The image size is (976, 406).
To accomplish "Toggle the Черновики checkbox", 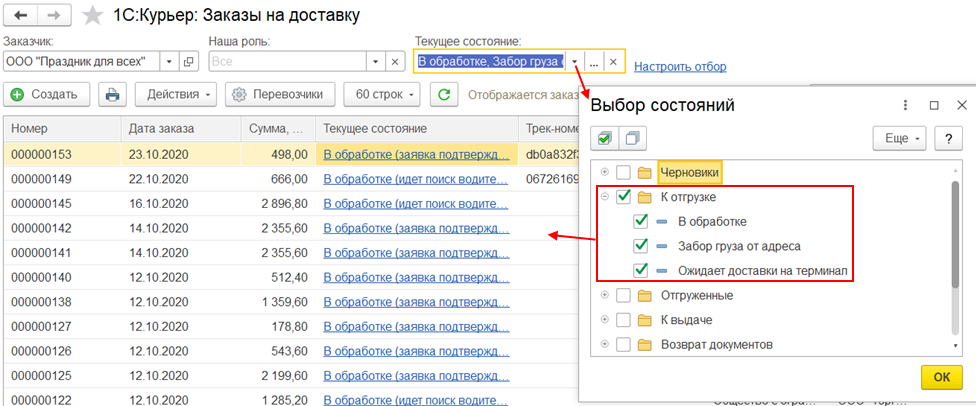I will click(x=623, y=172).
